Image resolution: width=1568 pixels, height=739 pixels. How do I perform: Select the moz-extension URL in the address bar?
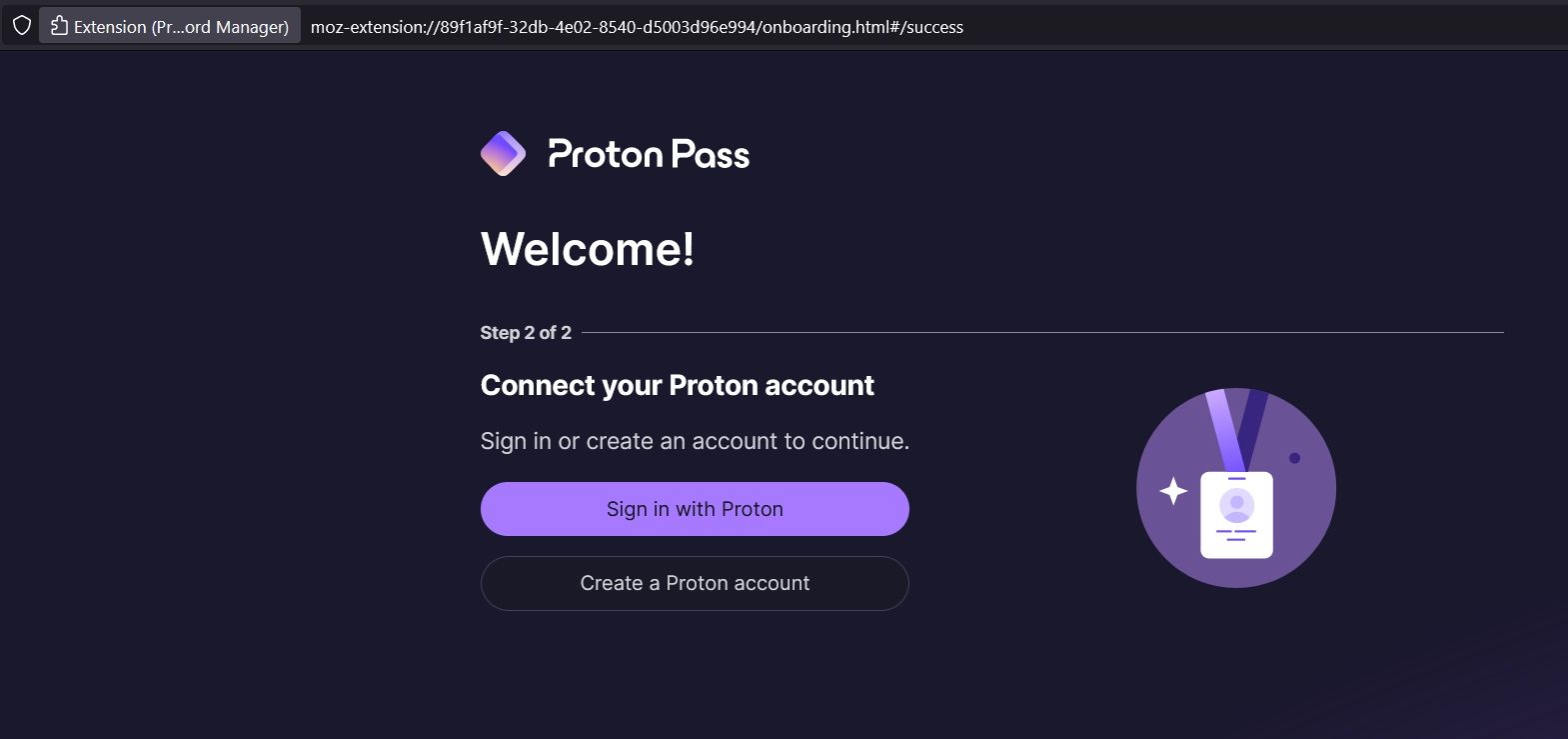(x=638, y=27)
